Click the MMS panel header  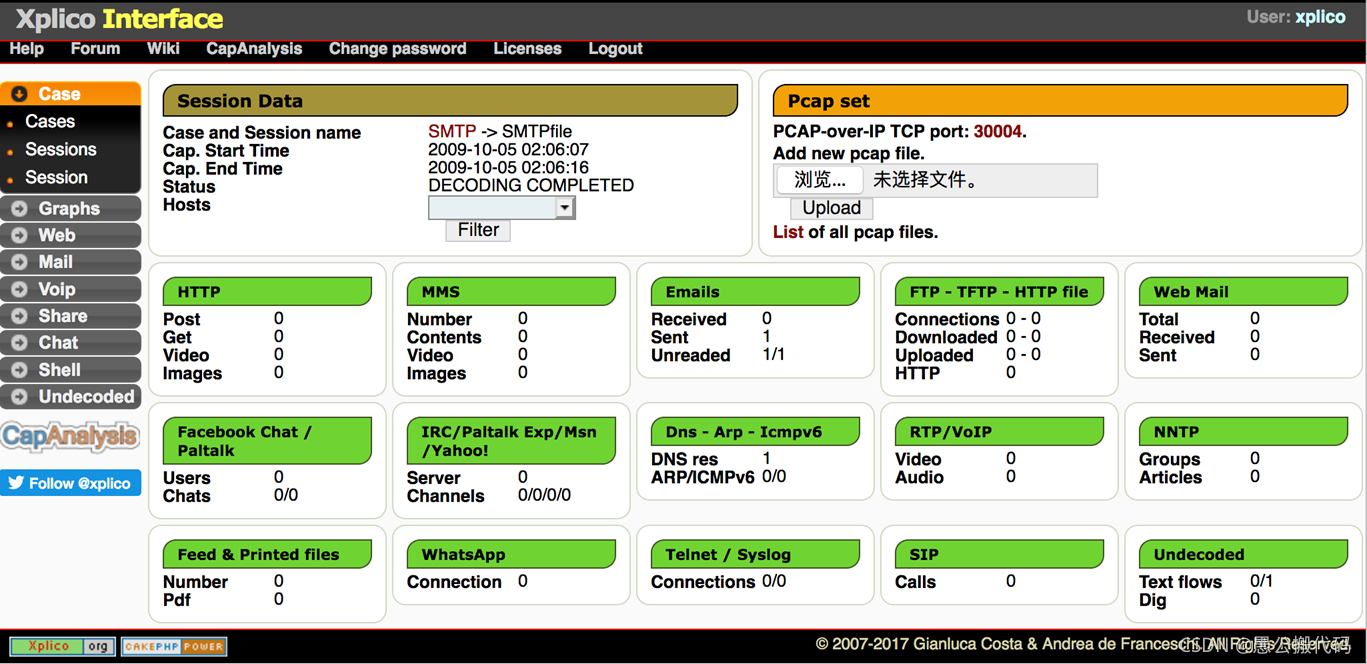point(511,292)
